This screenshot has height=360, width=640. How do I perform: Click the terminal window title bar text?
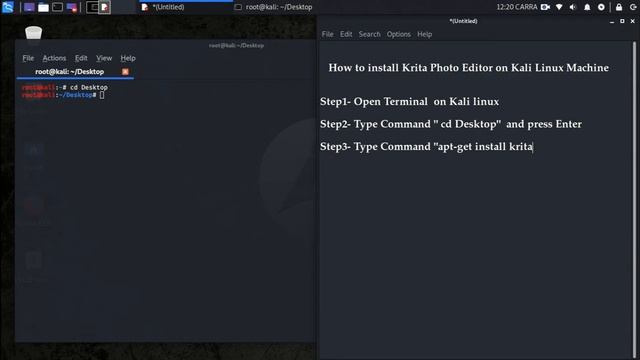pyautogui.click(x=236, y=45)
